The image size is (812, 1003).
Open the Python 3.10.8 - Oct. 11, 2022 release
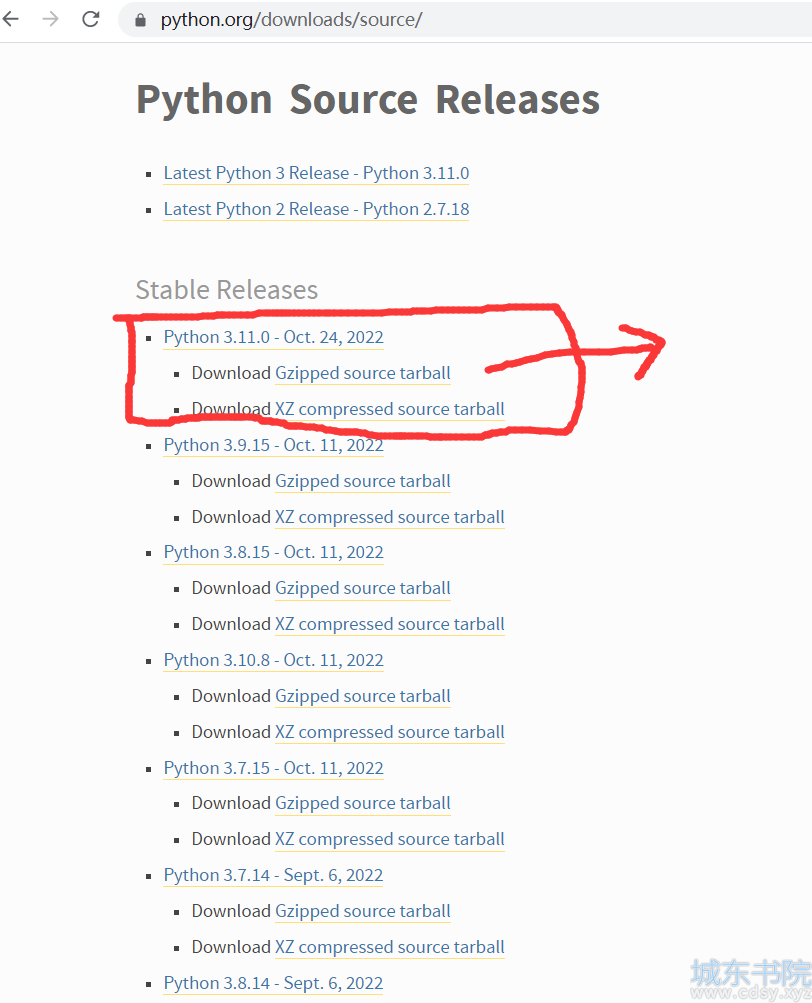click(x=273, y=660)
